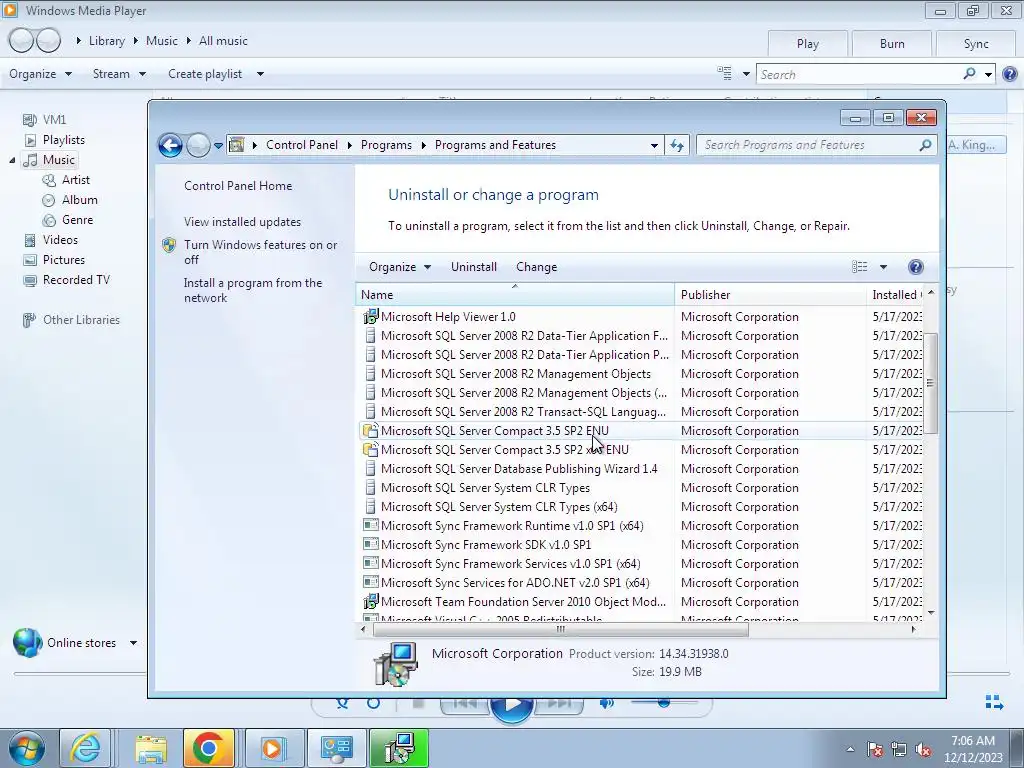Click Control Panel in the breadcrumb
The width and height of the screenshot is (1024, 768).
coord(302,145)
